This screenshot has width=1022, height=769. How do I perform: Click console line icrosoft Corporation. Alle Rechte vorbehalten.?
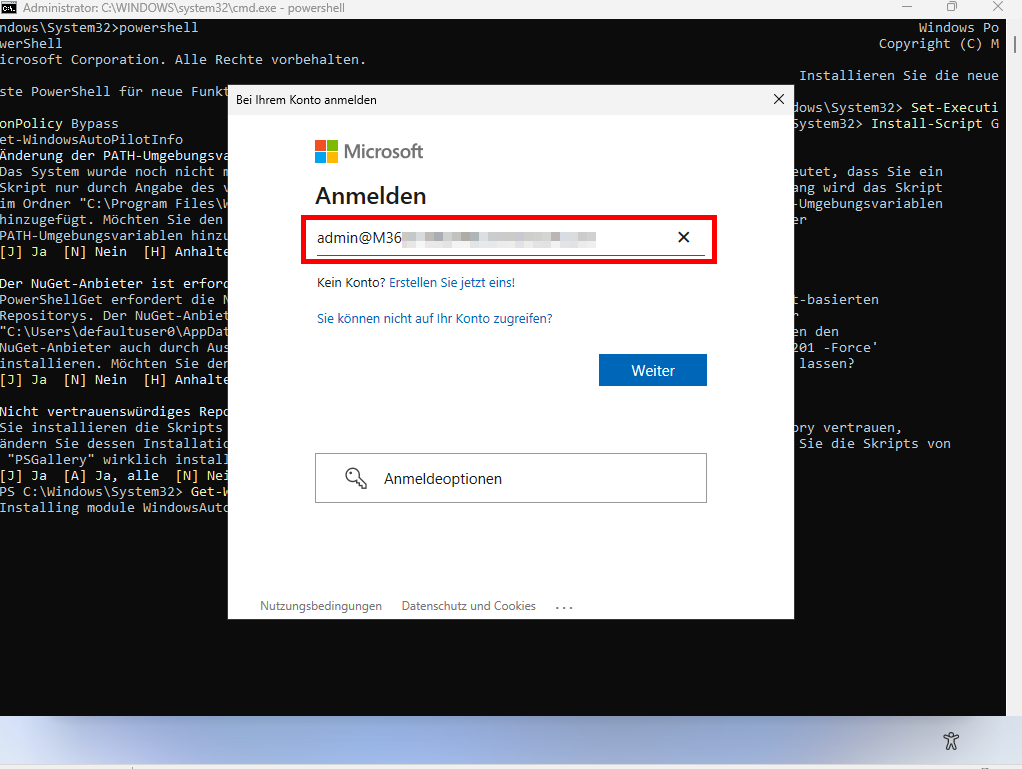click(x=182, y=59)
